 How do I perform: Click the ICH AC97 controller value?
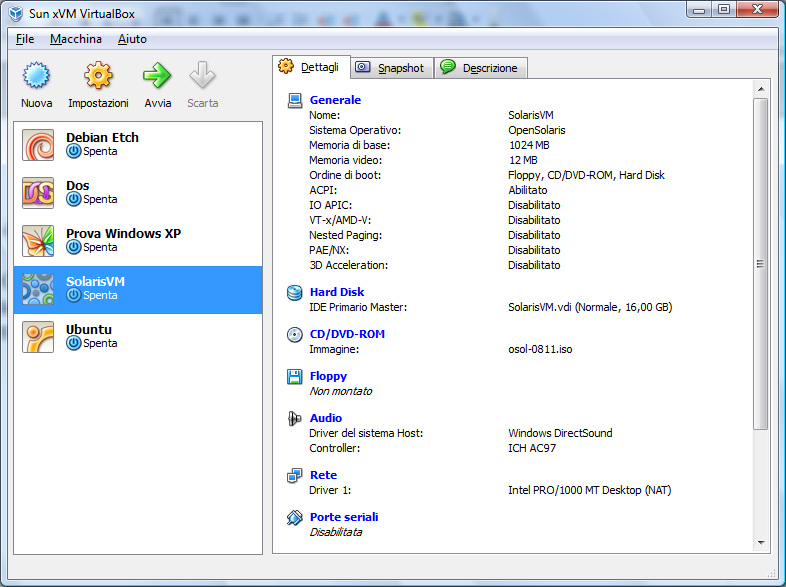(532, 448)
